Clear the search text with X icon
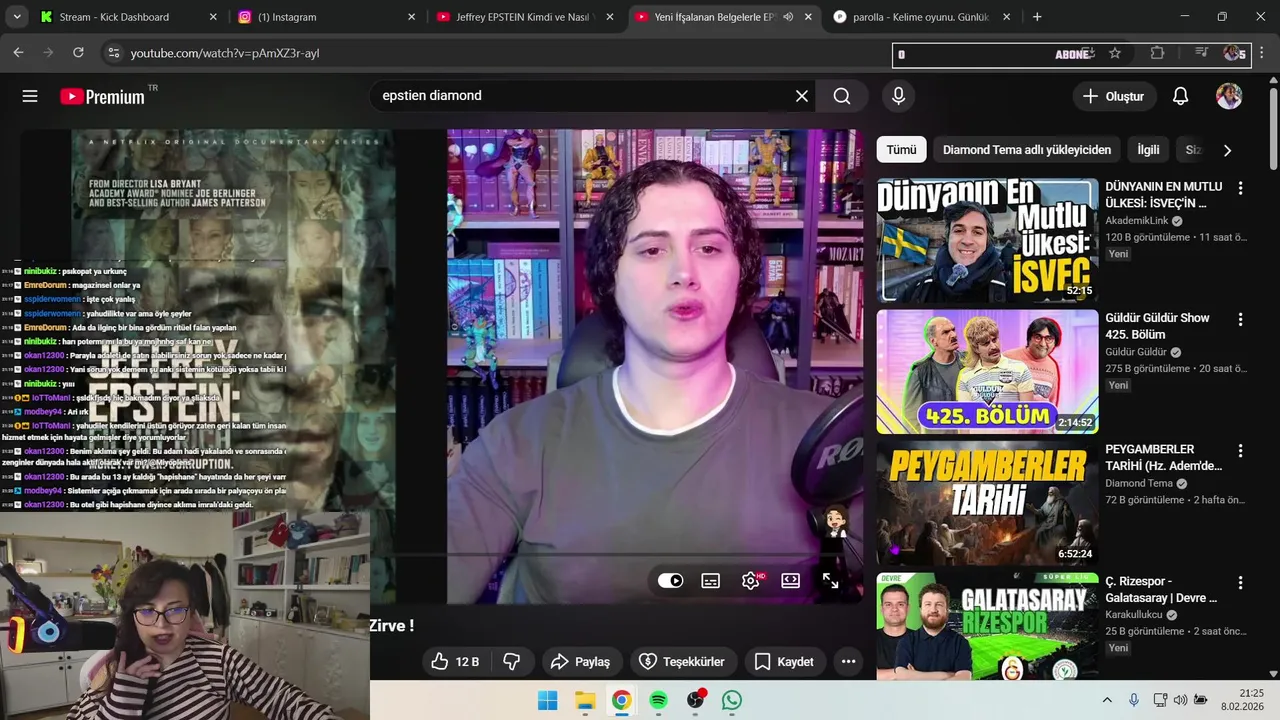 [802, 96]
